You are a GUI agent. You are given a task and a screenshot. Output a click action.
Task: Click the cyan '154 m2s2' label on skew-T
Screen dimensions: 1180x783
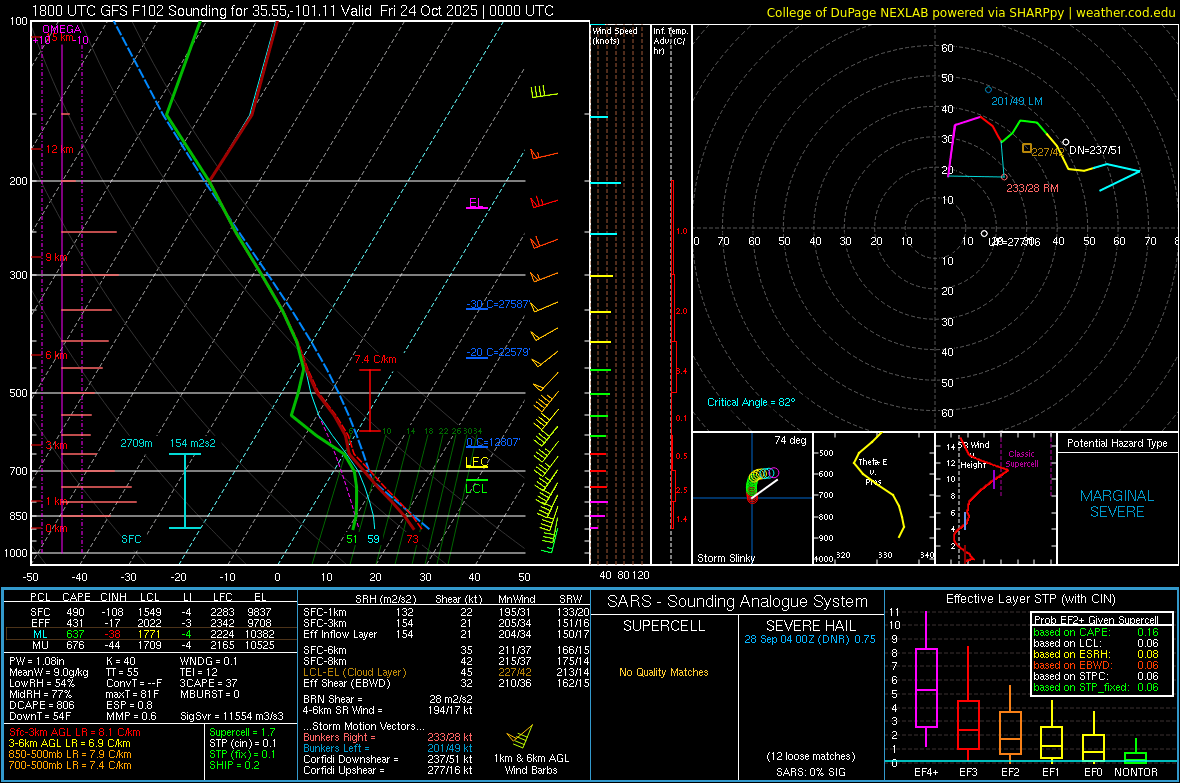193,443
